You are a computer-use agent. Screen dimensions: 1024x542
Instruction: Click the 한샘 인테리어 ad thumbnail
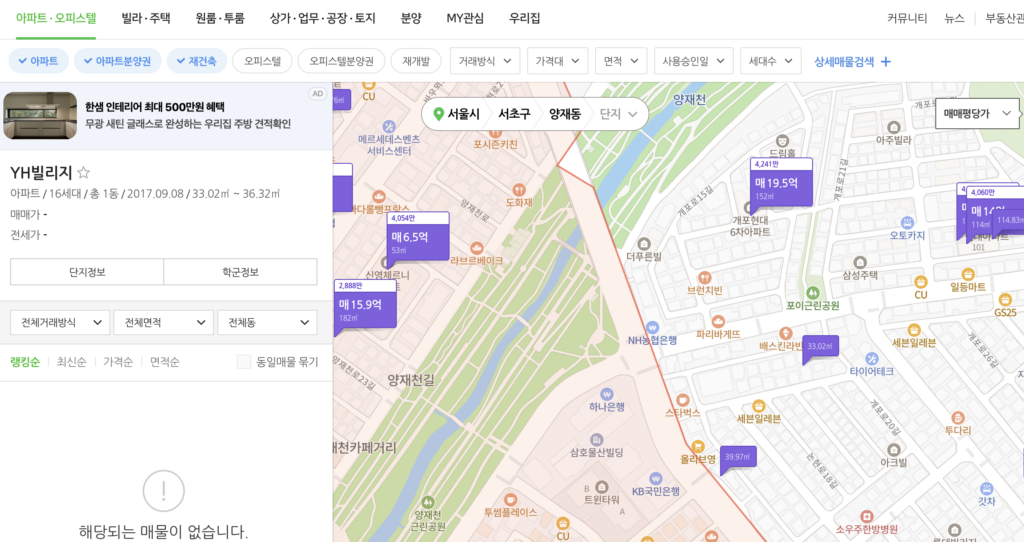click(x=40, y=116)
